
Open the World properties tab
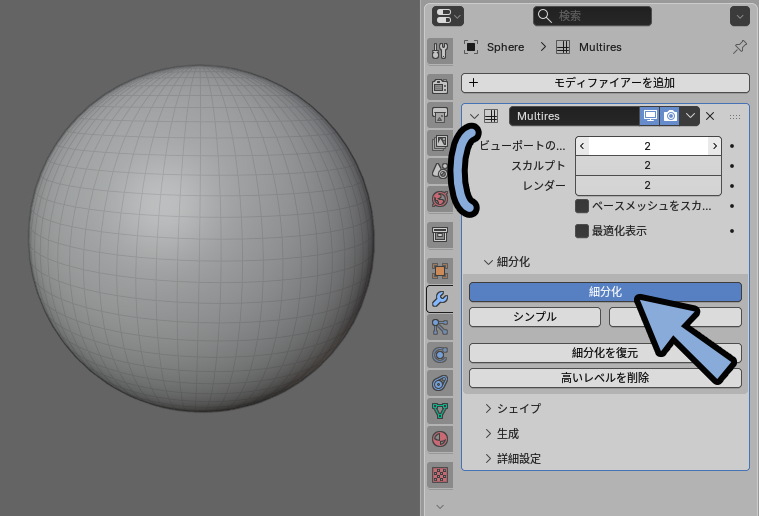(x=439, y=198)
